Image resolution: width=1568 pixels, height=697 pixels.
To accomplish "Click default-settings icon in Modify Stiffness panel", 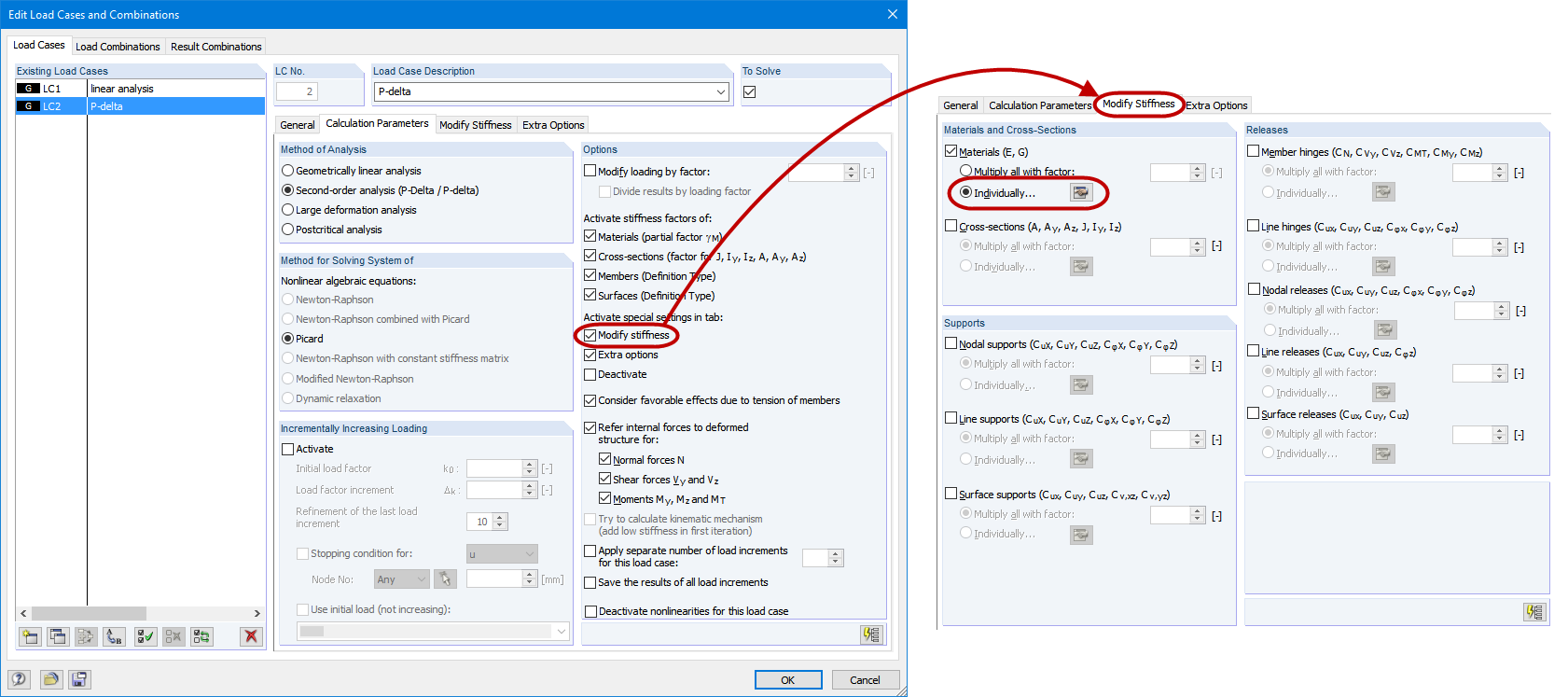I will tap(1534, 612).
